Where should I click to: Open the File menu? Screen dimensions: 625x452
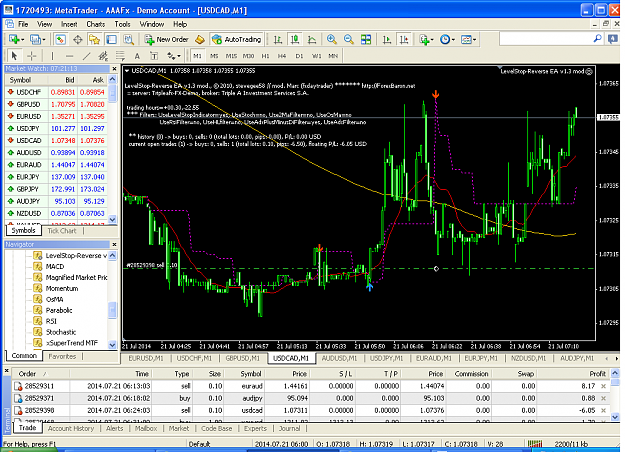pos(23,24)
